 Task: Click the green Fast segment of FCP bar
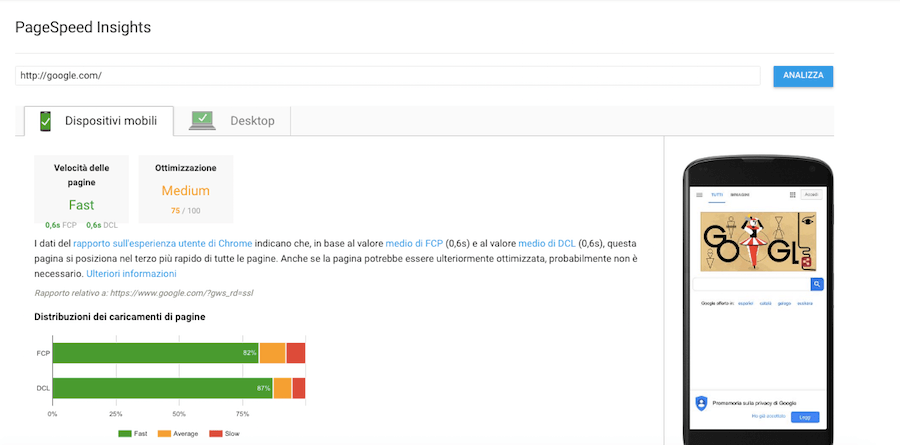point(155,353)
